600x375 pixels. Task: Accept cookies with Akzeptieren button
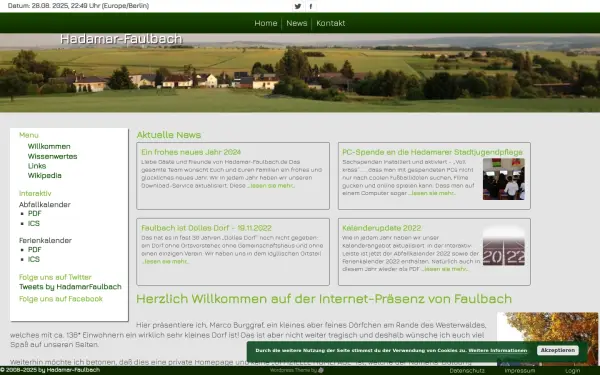pyautogui.click(x=558, y=351)
